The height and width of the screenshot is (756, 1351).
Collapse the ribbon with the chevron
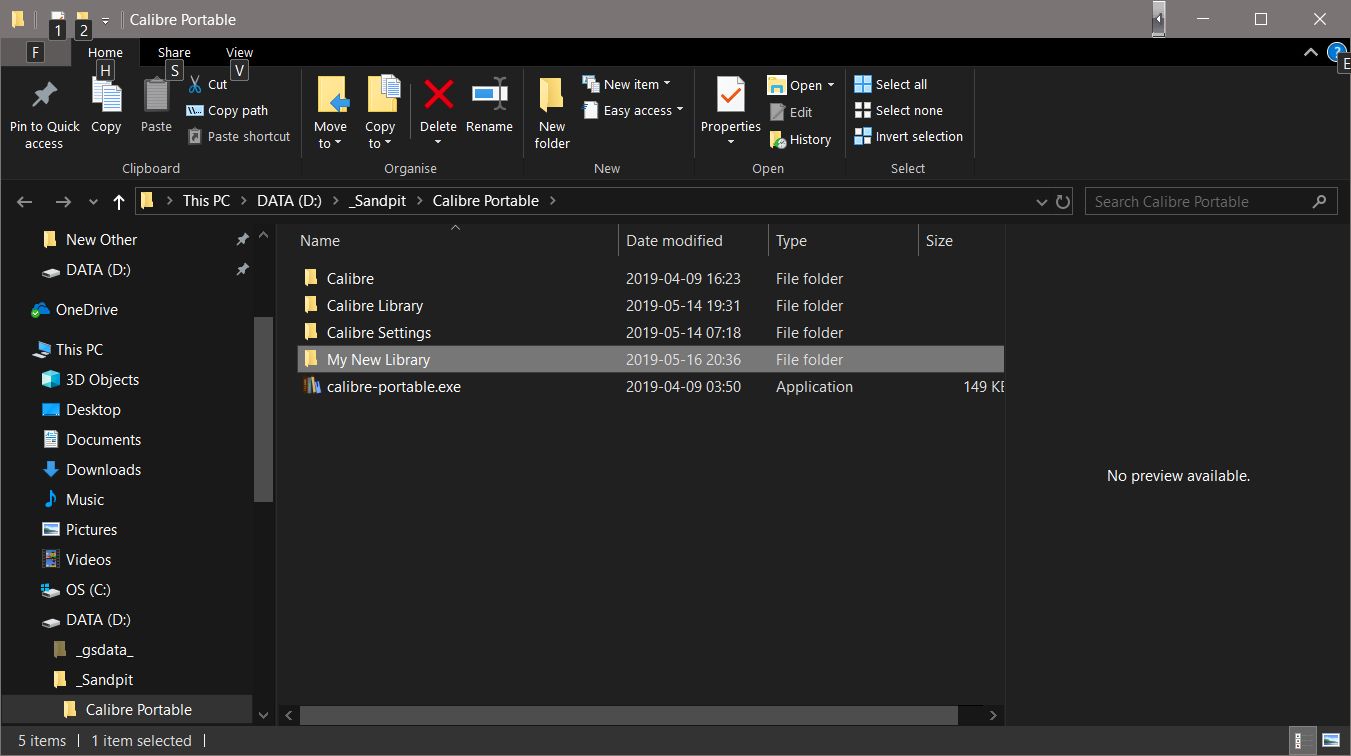[x=1310, y=52]
